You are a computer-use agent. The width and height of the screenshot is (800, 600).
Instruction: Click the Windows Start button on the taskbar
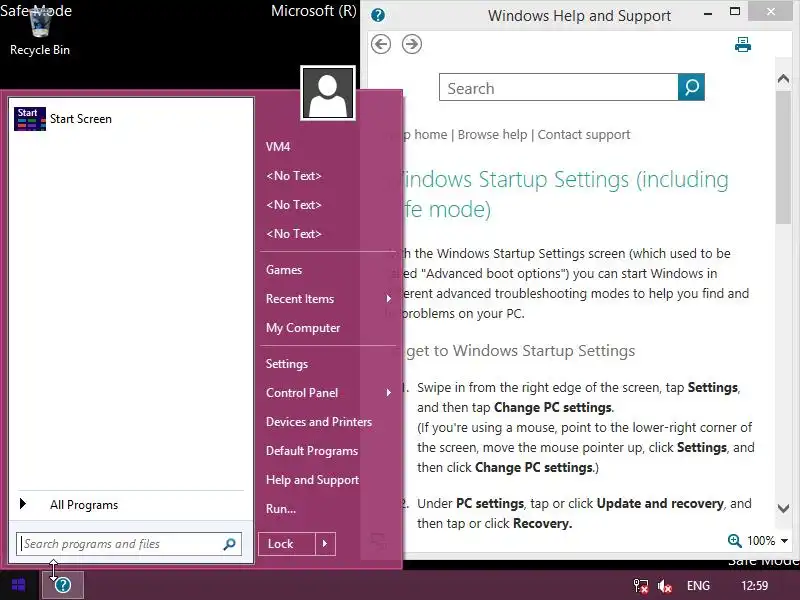[x=19, y=585]
